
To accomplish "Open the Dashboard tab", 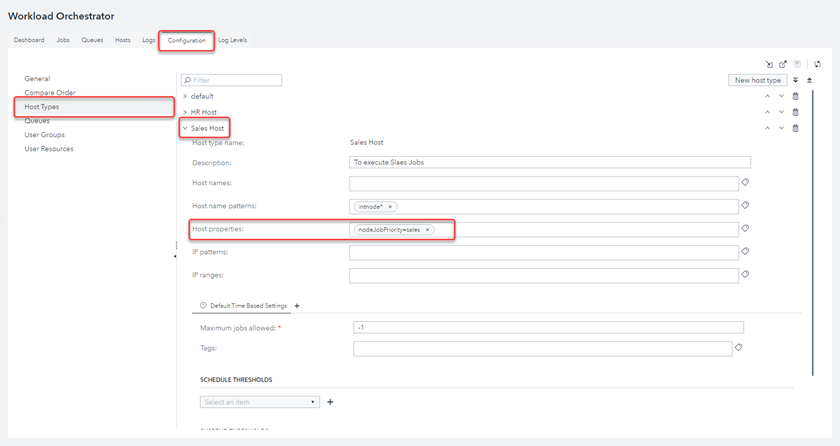I will [29, 40].
